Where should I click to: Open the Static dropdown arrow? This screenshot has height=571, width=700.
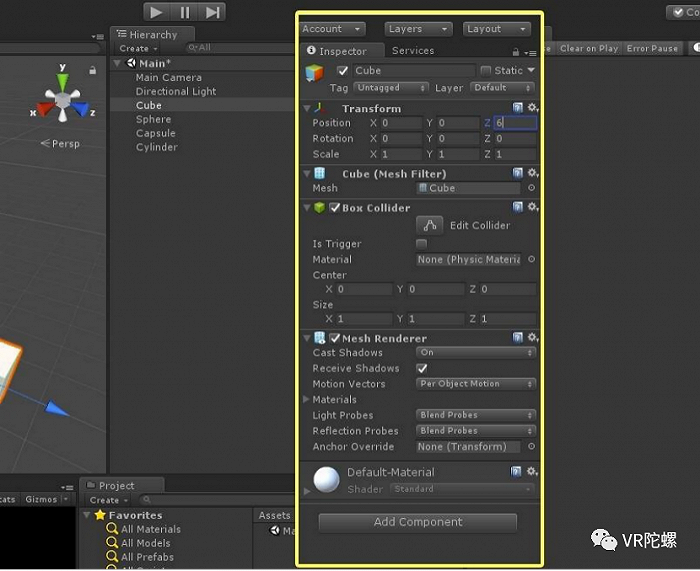pyautogui.click(x=531, y=70)
